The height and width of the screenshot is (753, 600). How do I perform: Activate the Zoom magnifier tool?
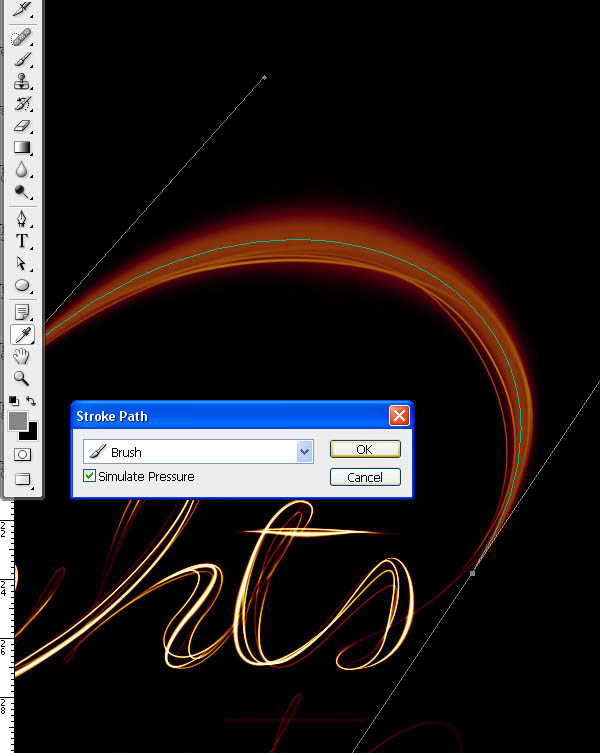click(x=21, y=378)
